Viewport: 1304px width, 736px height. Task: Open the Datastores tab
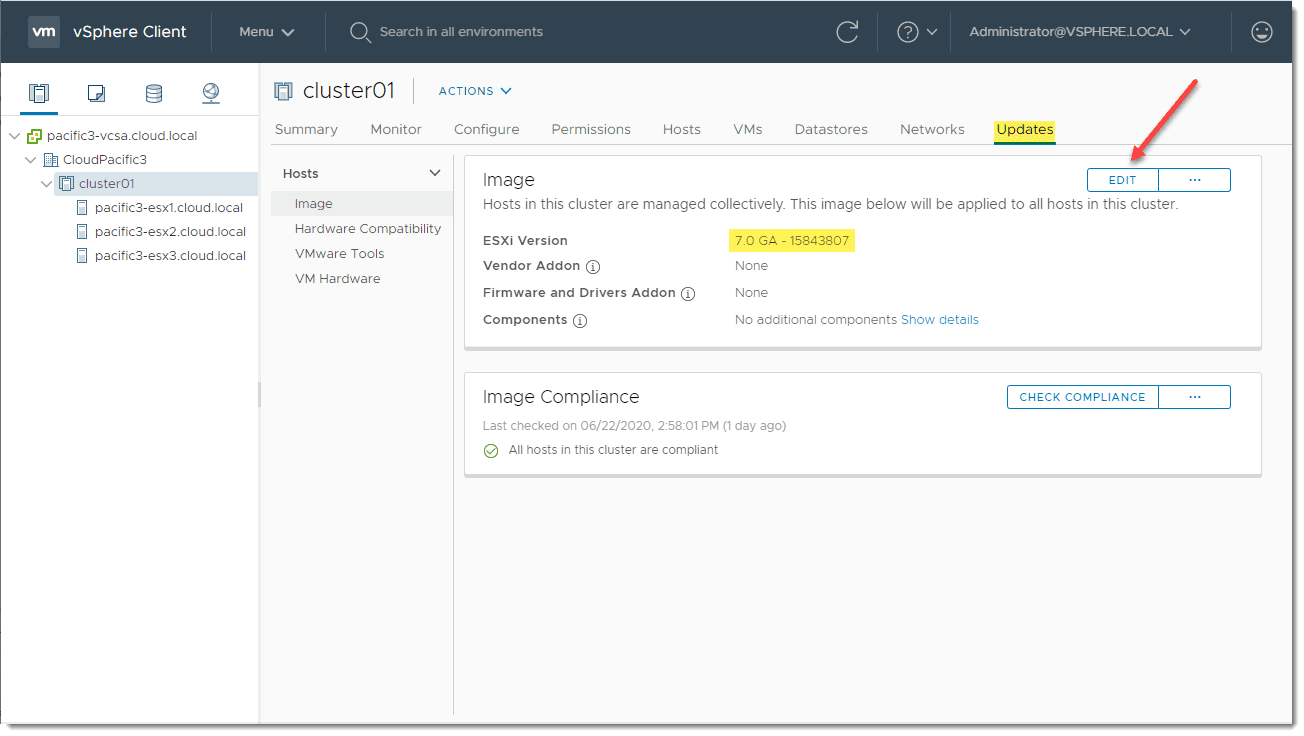831,129
